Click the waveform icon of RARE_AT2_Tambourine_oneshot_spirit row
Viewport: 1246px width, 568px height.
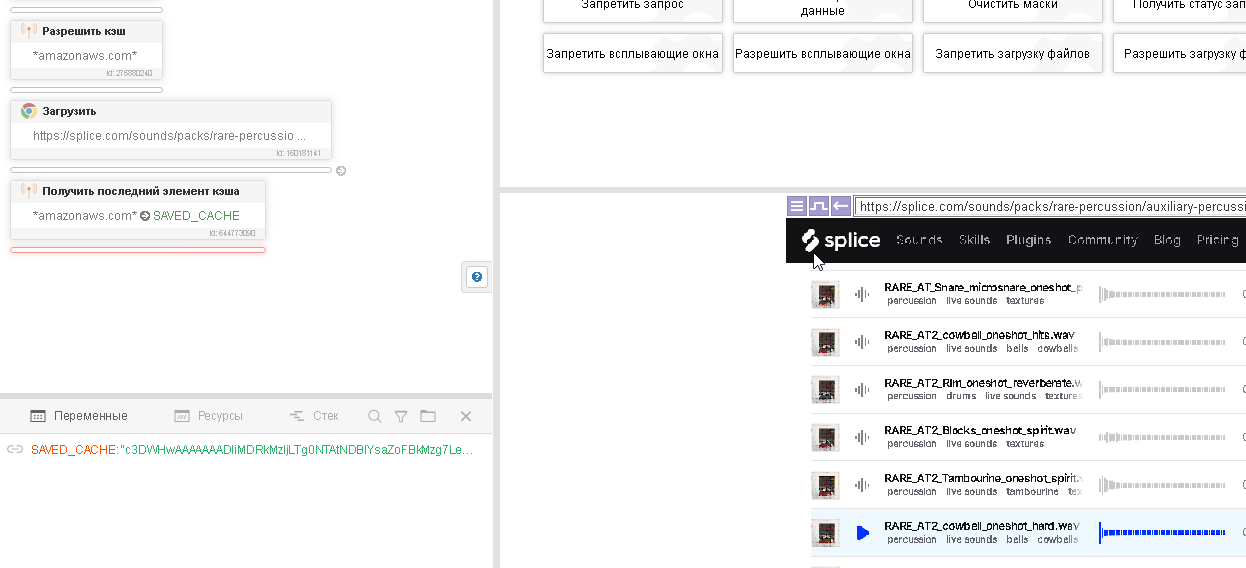[862, 485]
